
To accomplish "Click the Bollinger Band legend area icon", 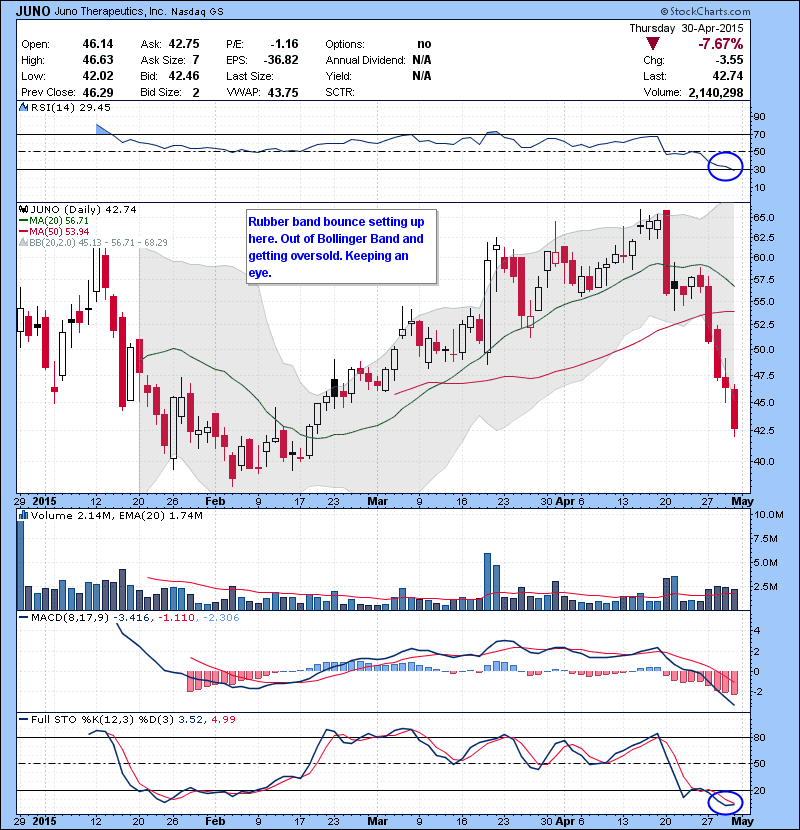I will [x=23, y=243].
